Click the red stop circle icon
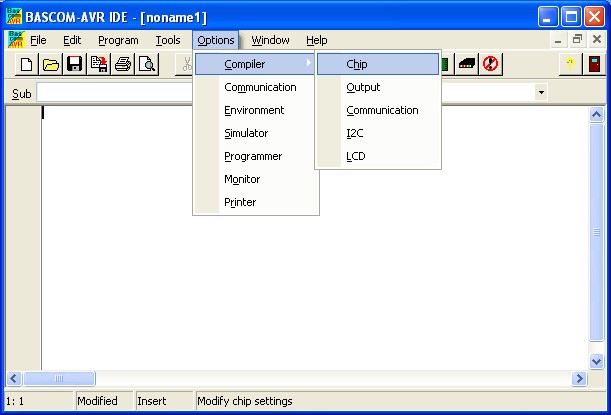Image resolution: width=611 pixels, height=415 pixels. point(491,64)
